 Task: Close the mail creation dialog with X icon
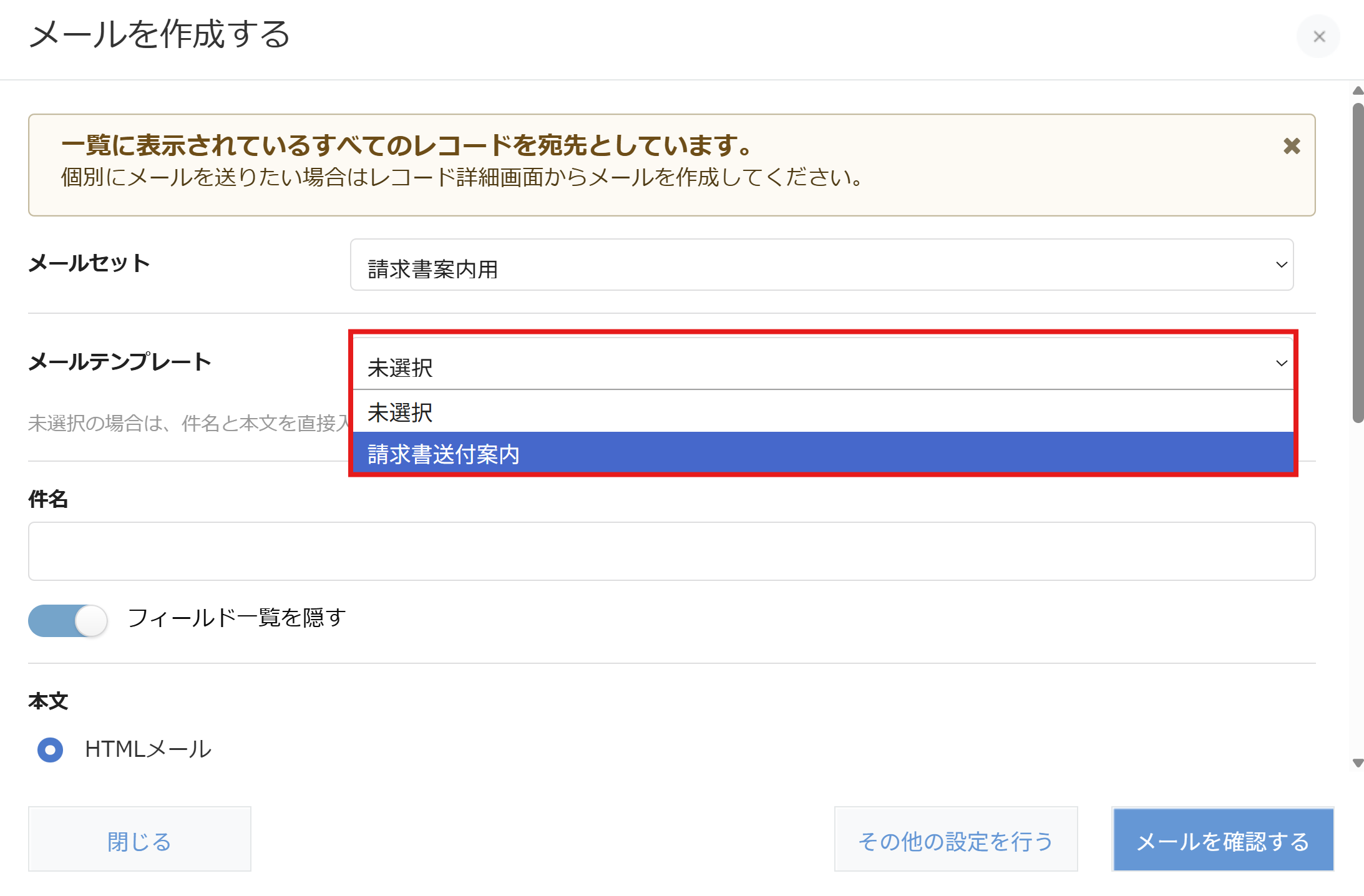point(1318,37)
